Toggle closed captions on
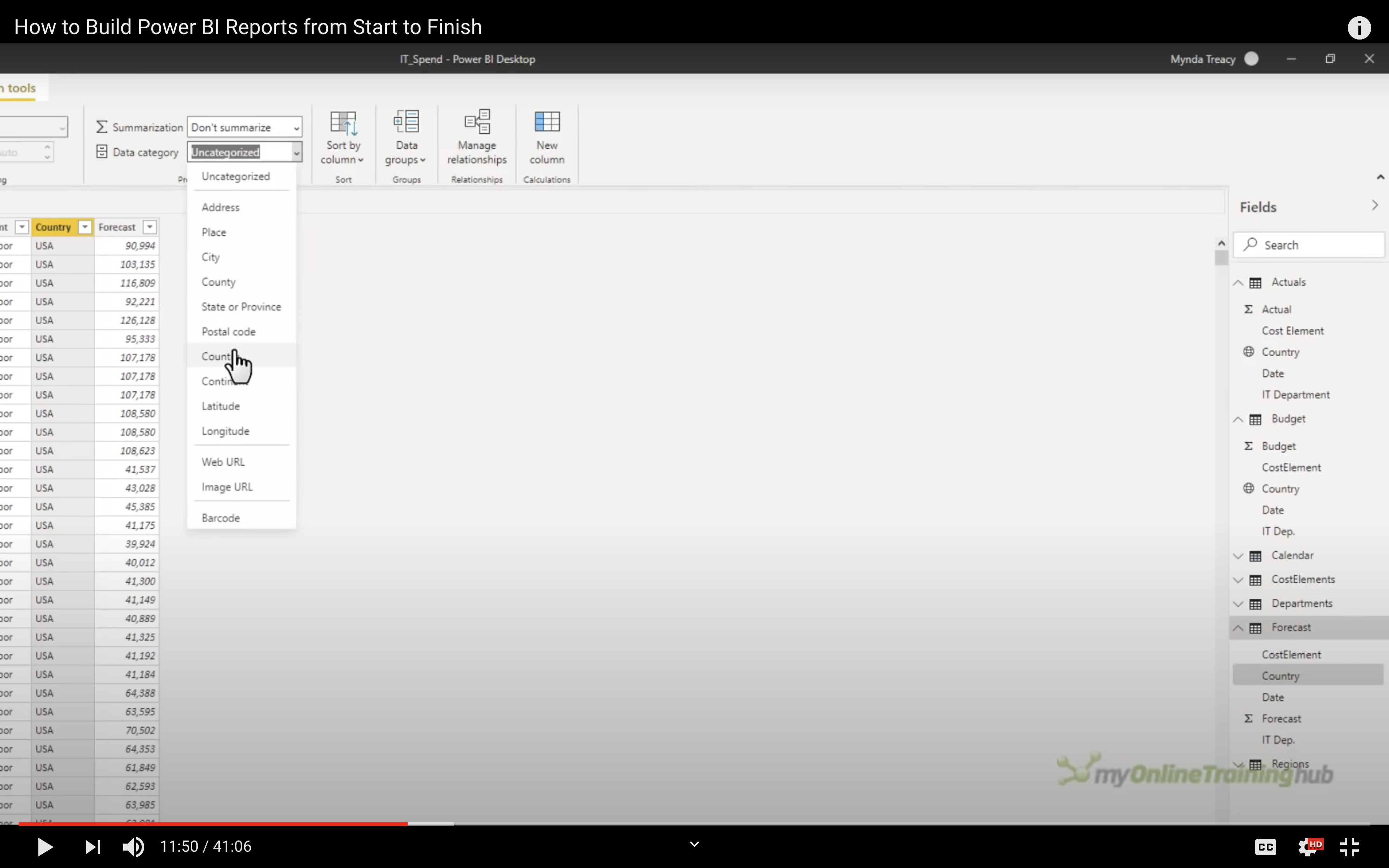 pyautogui.click(x=1266, y=846)
